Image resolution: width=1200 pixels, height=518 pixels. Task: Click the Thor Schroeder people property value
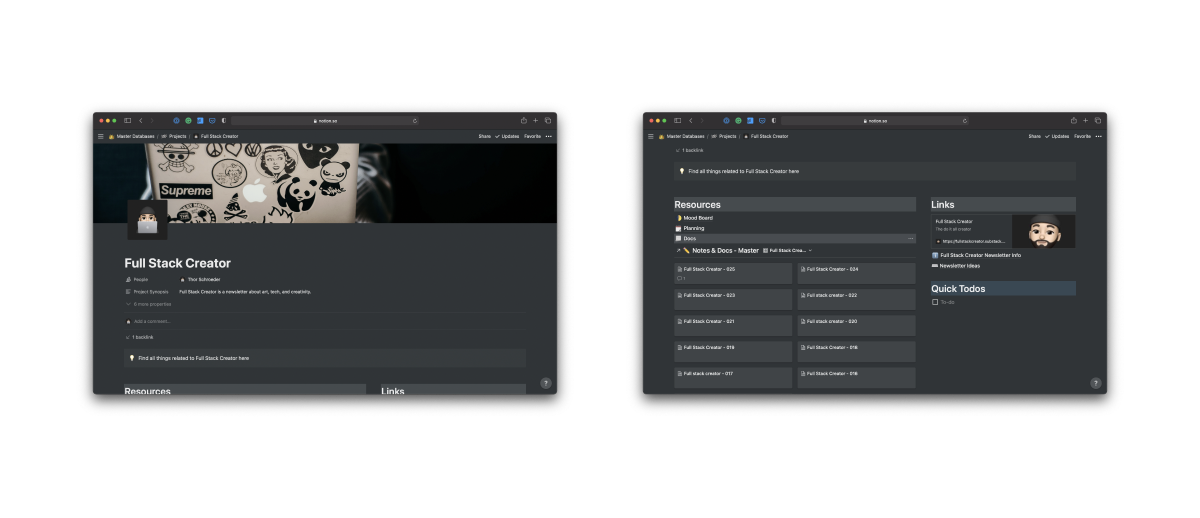pos(200,279)
